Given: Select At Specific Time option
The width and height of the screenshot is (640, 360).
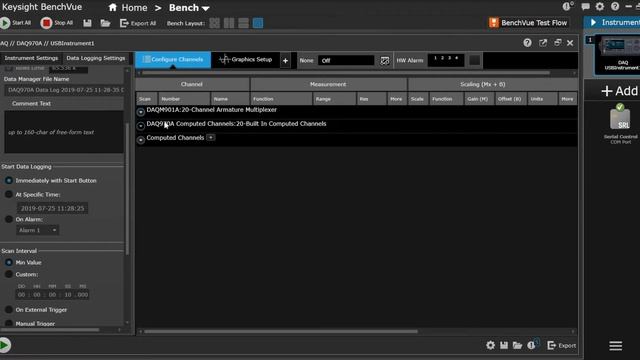Looking at the screenshot, I should coord(9,194).
